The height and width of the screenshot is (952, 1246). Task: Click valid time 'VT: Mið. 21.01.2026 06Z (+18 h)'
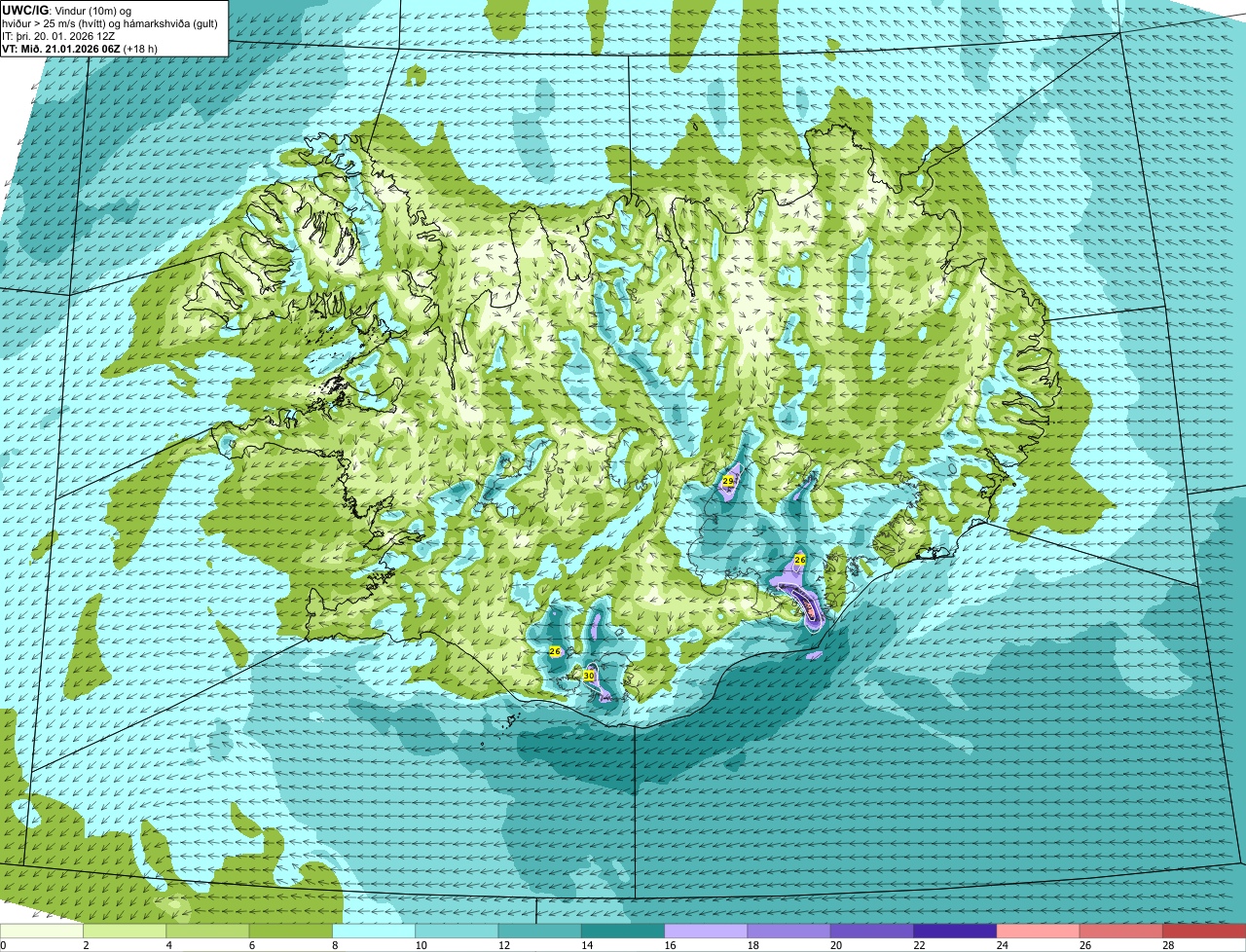(80, 48)
